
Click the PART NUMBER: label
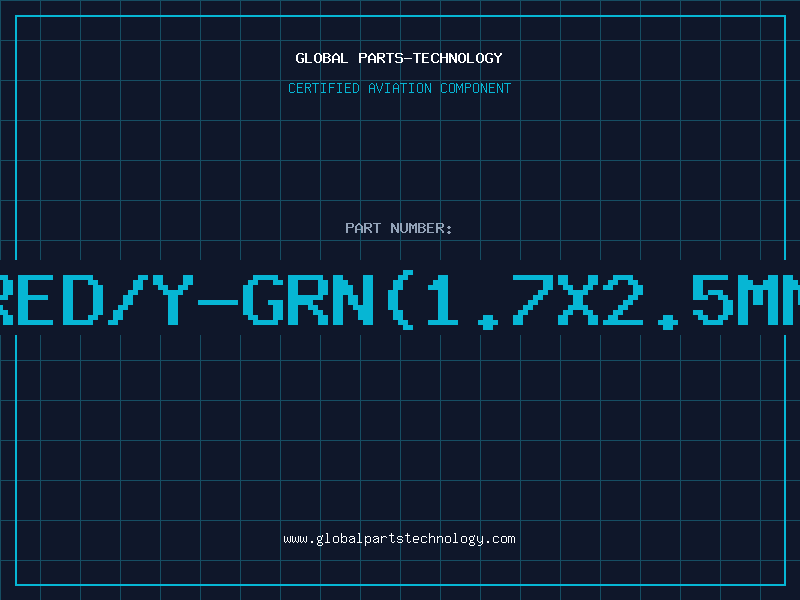point(399,228)
